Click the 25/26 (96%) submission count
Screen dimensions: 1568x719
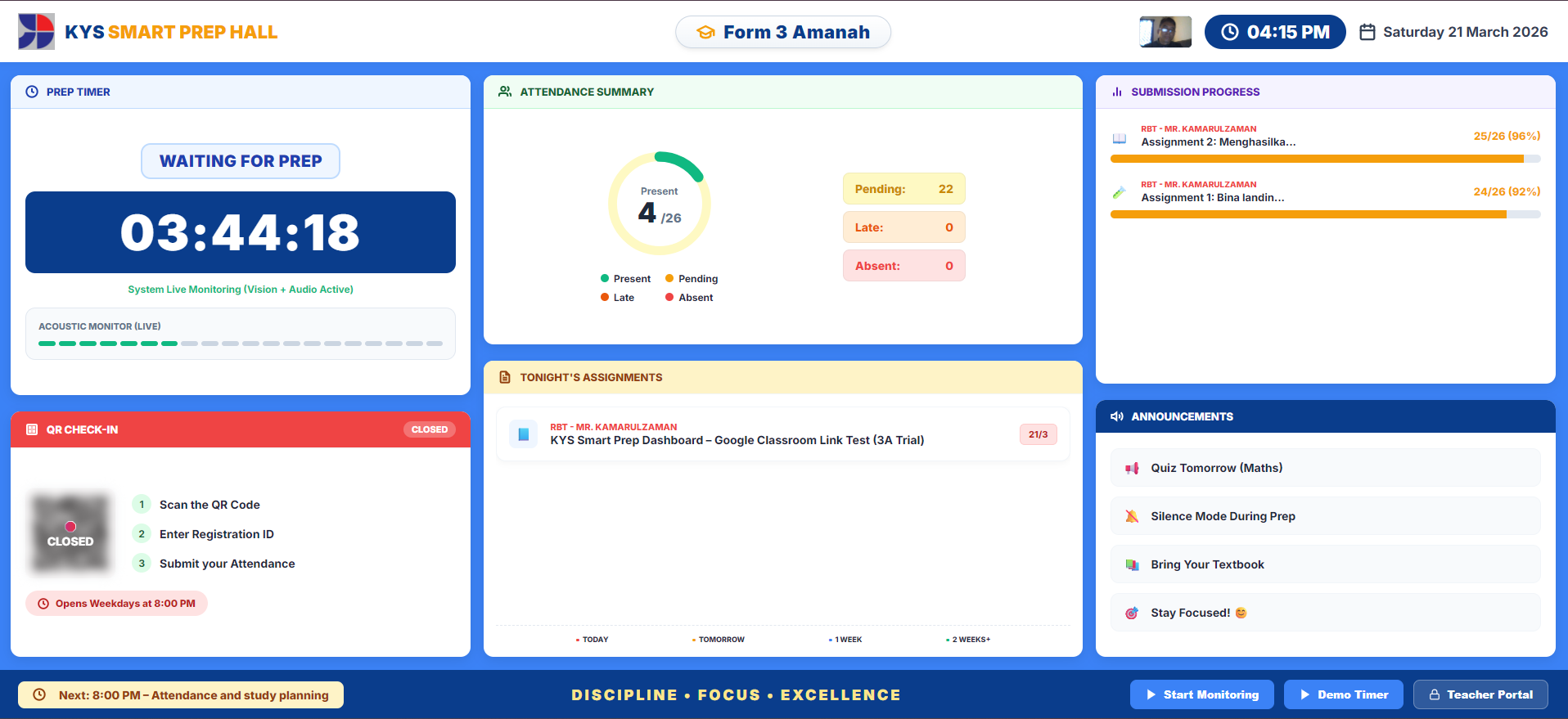[x=1507, y=136]
